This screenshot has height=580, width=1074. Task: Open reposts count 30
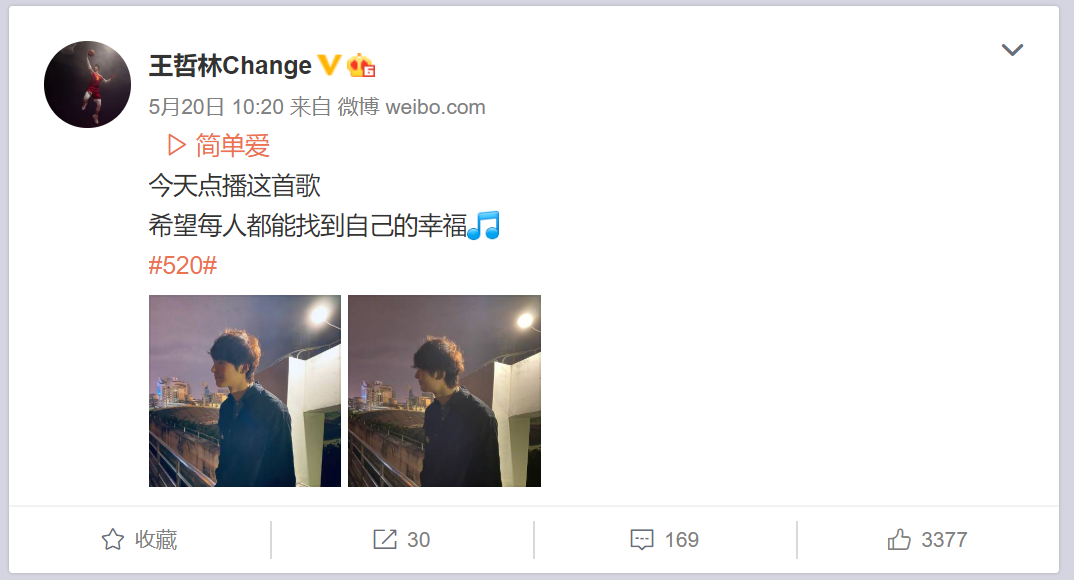coord(419,540)
